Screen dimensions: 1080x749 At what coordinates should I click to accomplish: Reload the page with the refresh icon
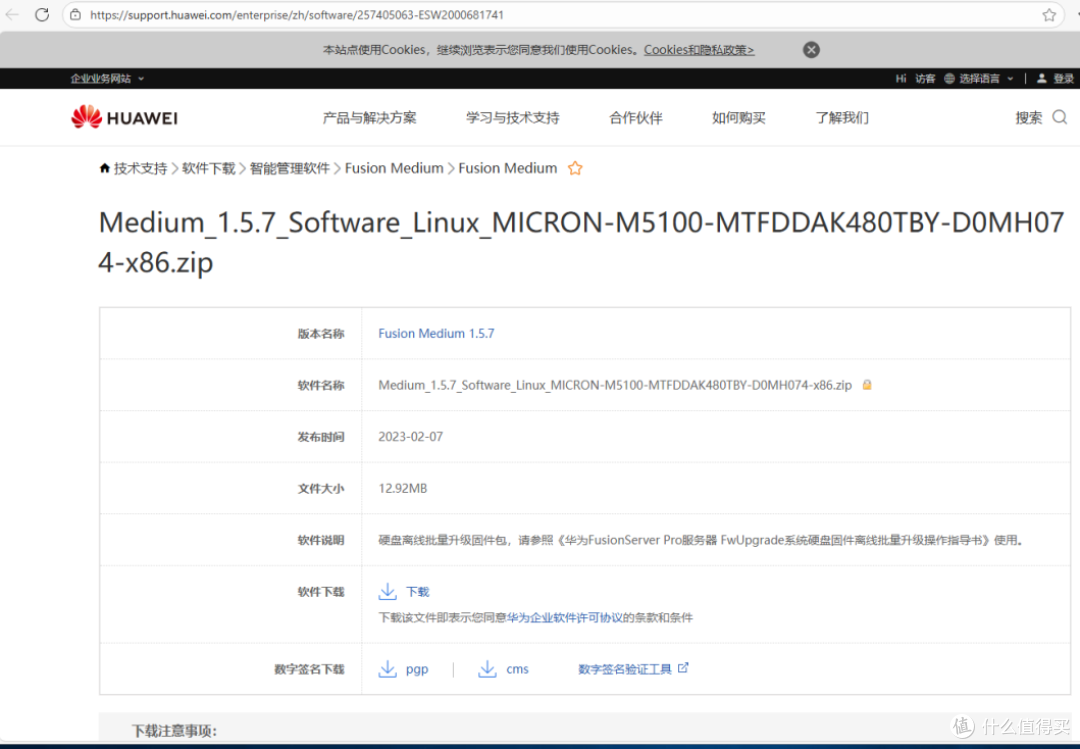(x=42, y=14)
